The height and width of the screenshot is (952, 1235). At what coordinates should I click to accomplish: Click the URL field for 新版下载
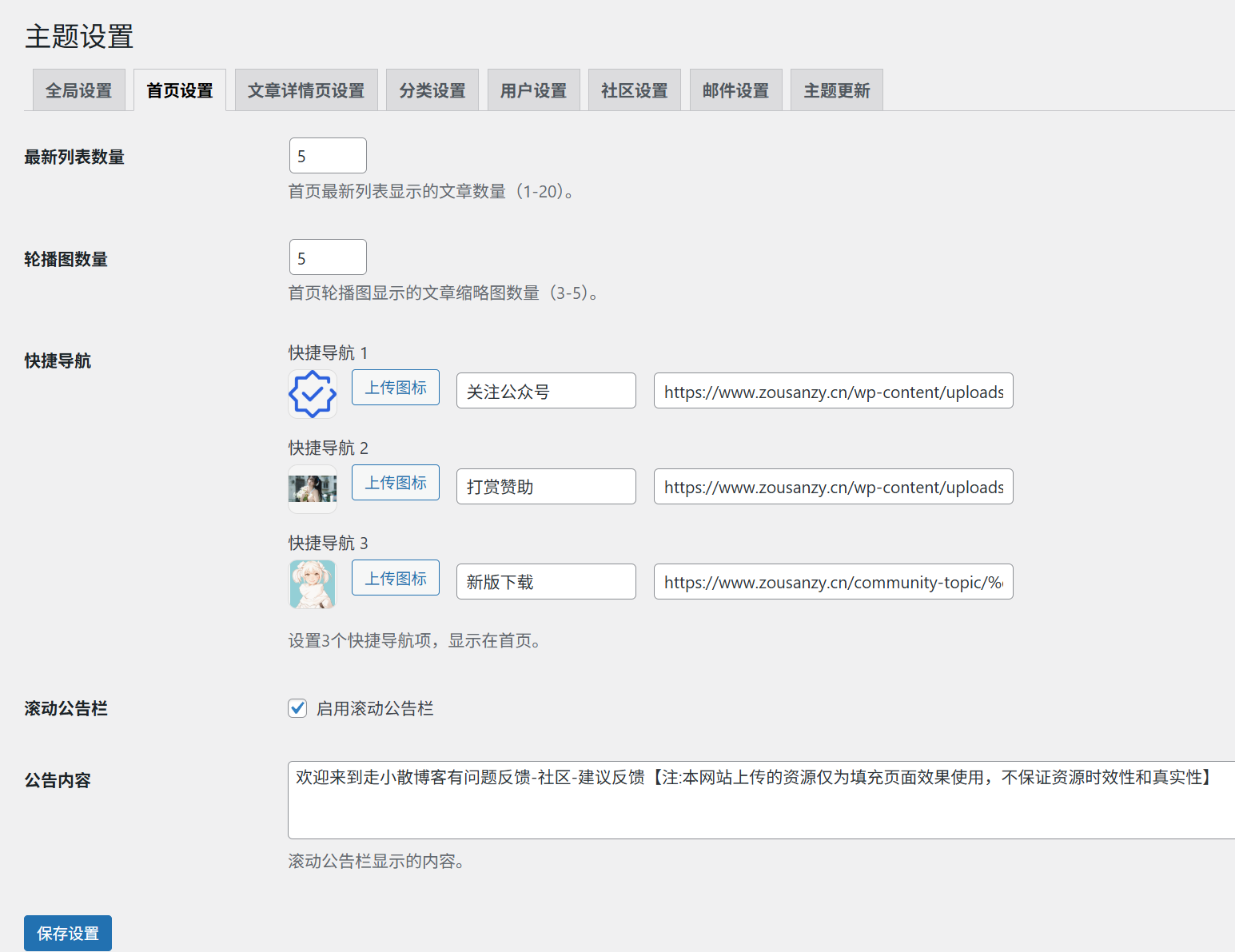coord(833,582)
